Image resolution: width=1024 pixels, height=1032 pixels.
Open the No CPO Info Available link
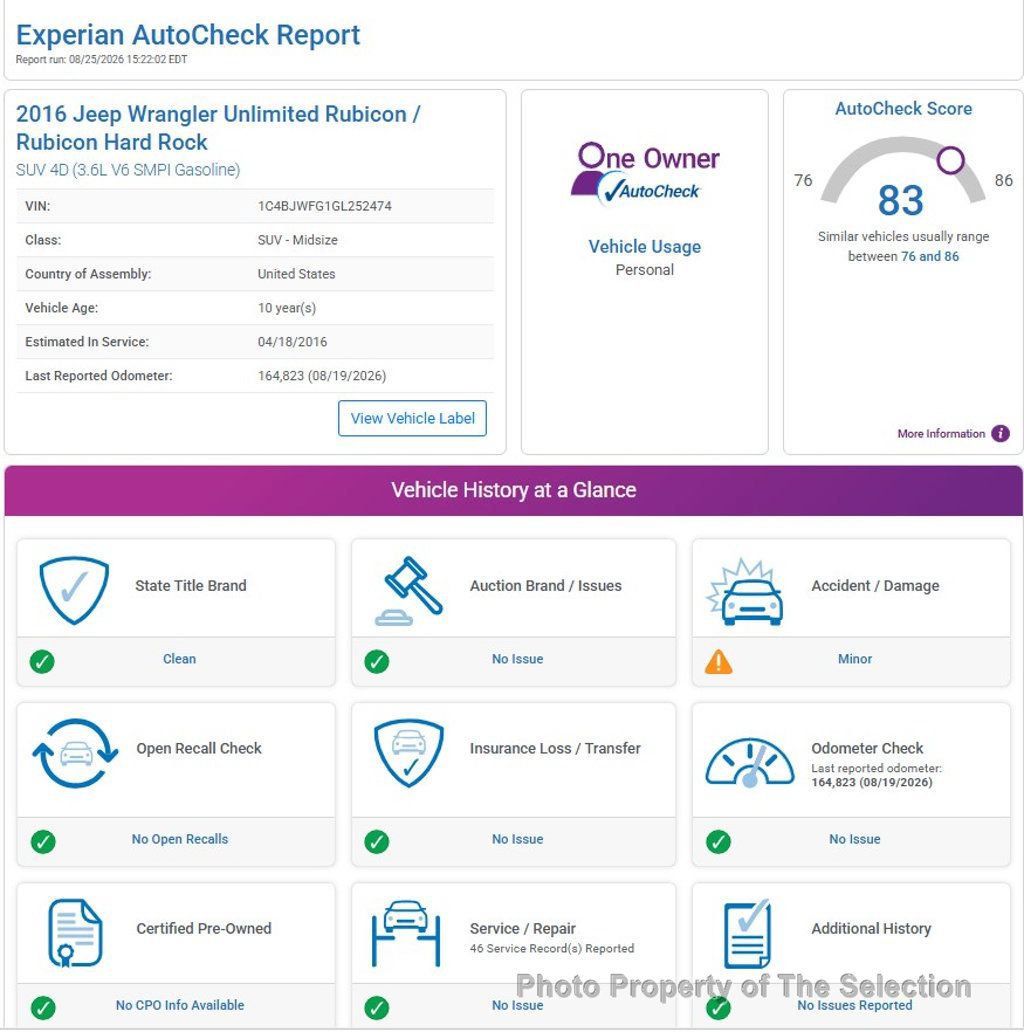(180, 1006)
